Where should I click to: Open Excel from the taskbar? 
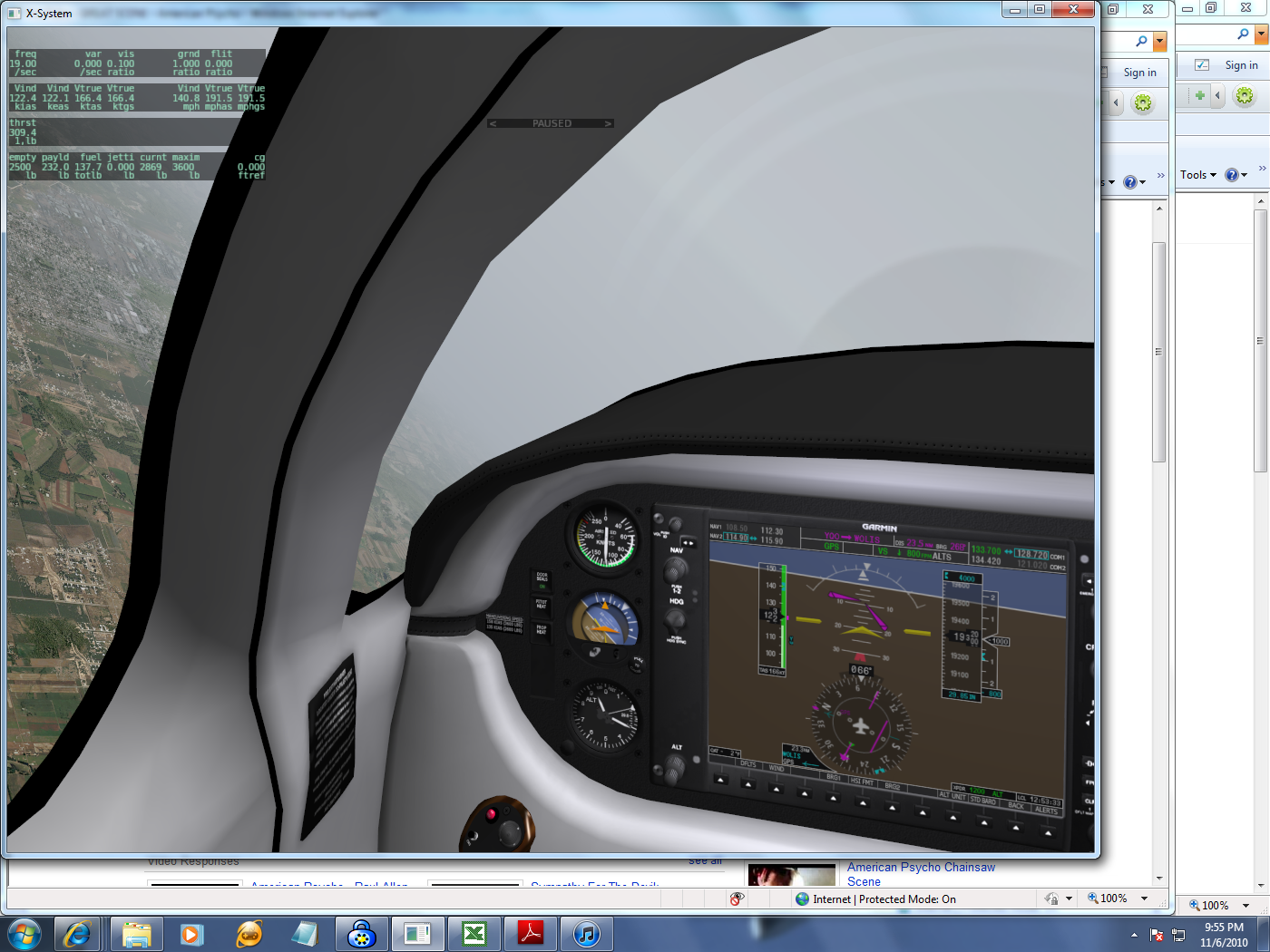coord(474,934)
